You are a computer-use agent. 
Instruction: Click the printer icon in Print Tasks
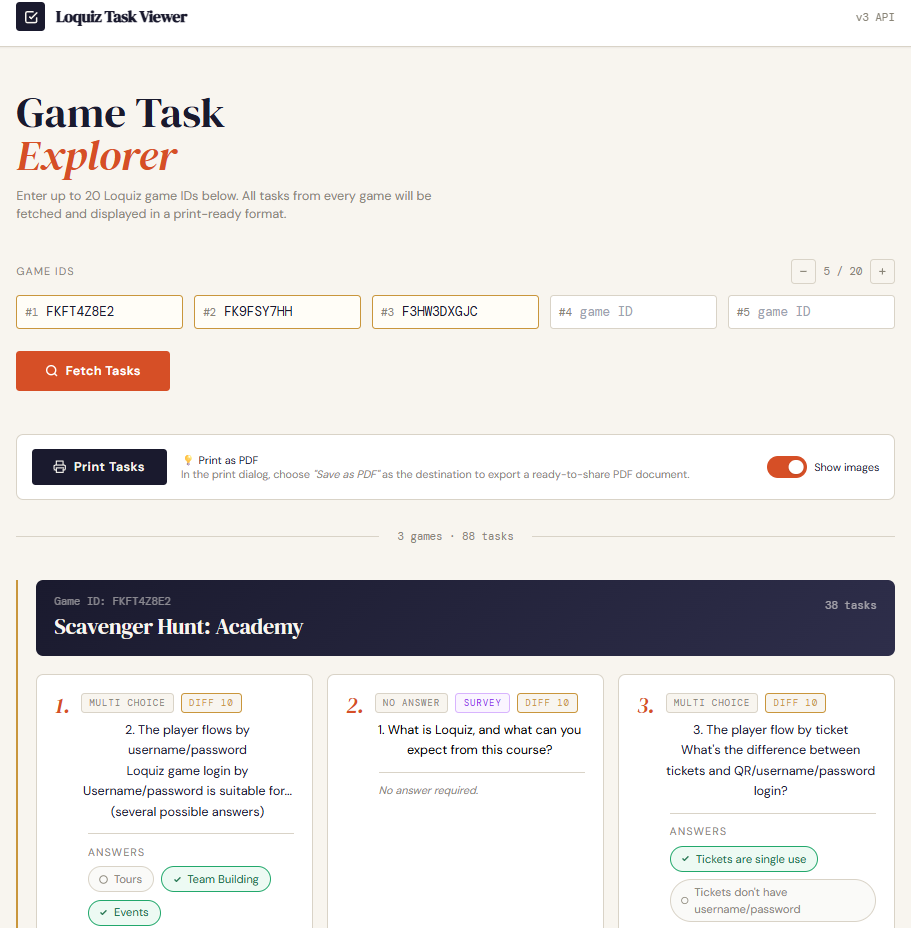point(60,467)
